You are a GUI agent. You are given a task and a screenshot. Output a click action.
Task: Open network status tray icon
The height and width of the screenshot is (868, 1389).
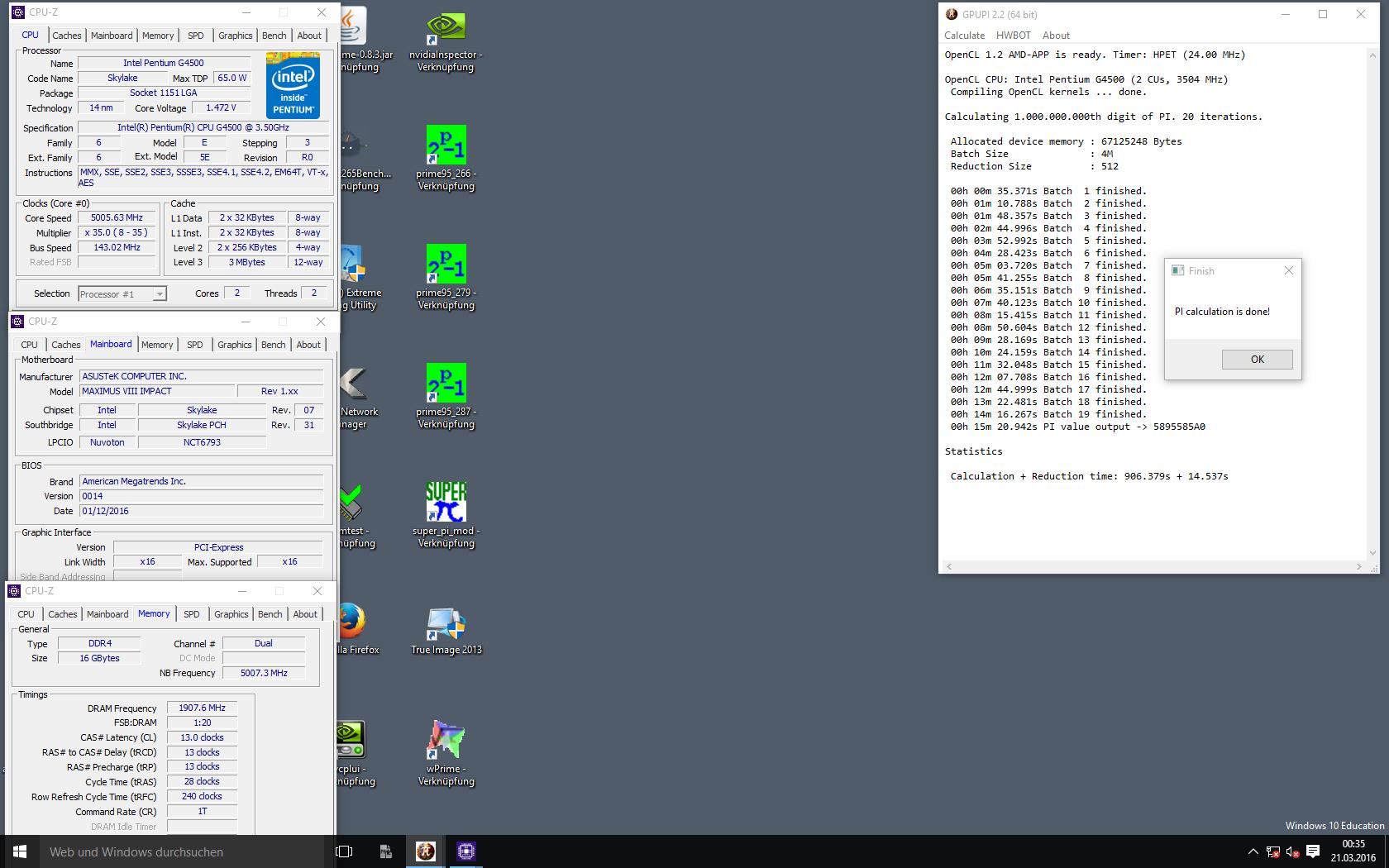tap(1272, 851)
